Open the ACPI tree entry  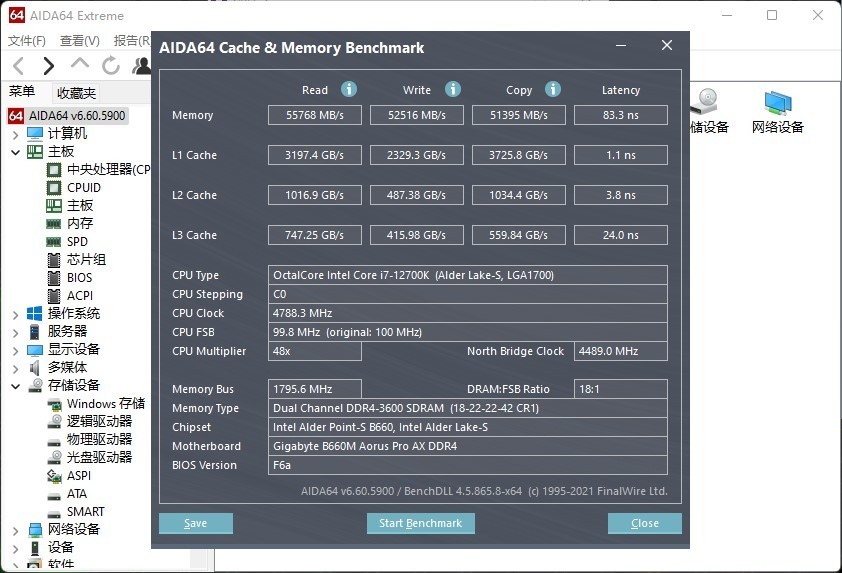80,295
